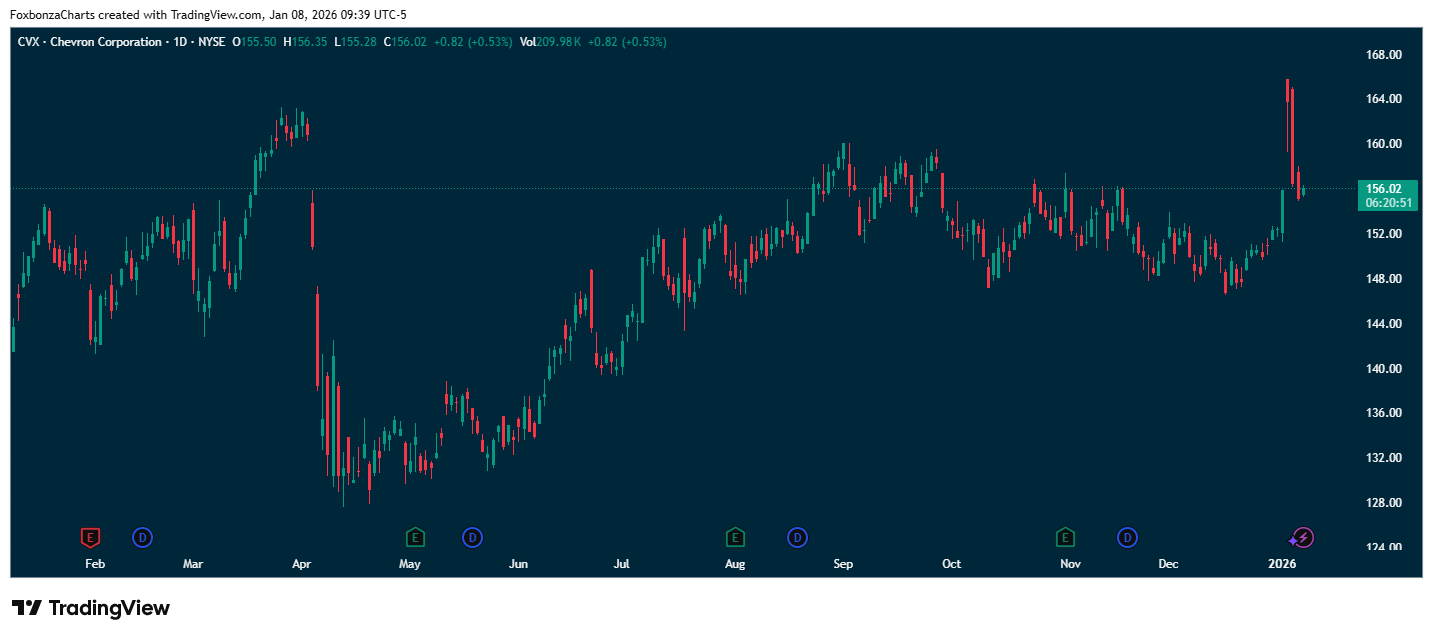Open the dividend marker near February

point(142,538)
